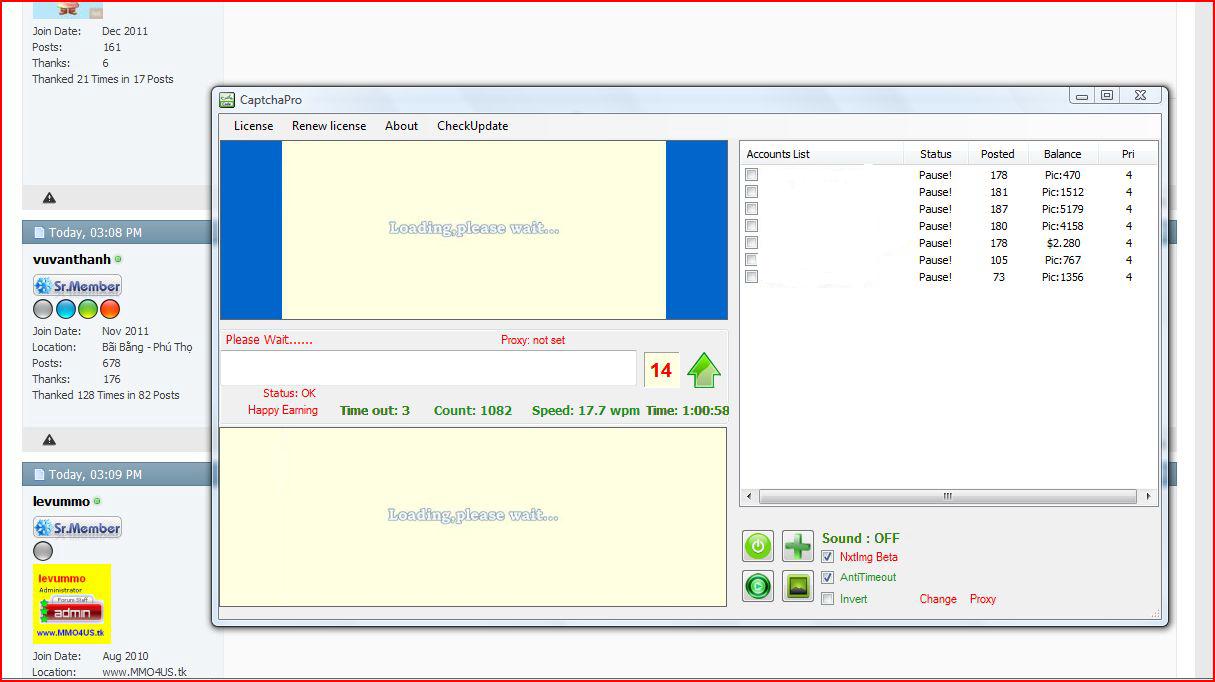This screenshot has height=682, width=1215.
Task: Click the scrollbar right arrow in accounts list
Action: point(1148,496)
